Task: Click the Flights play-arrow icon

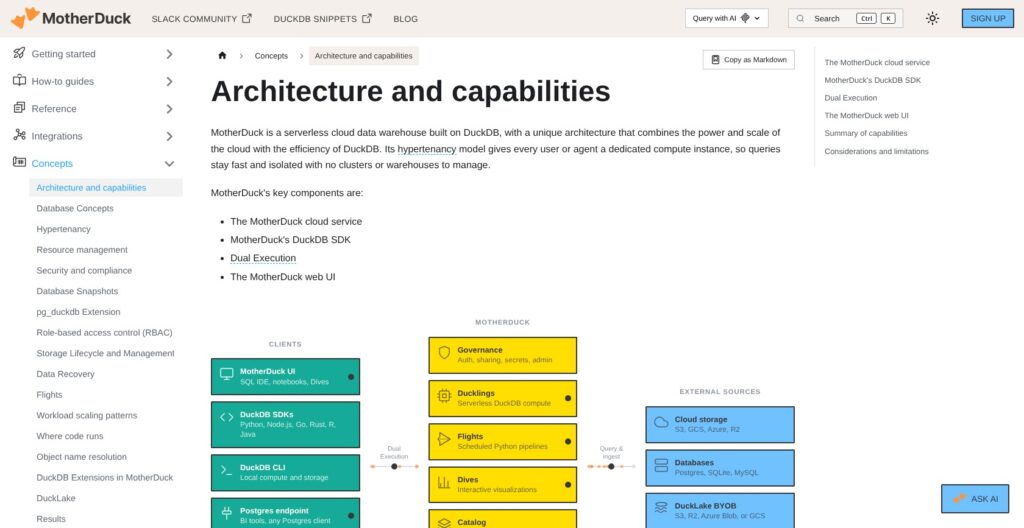Action: (x=444, y=439)
